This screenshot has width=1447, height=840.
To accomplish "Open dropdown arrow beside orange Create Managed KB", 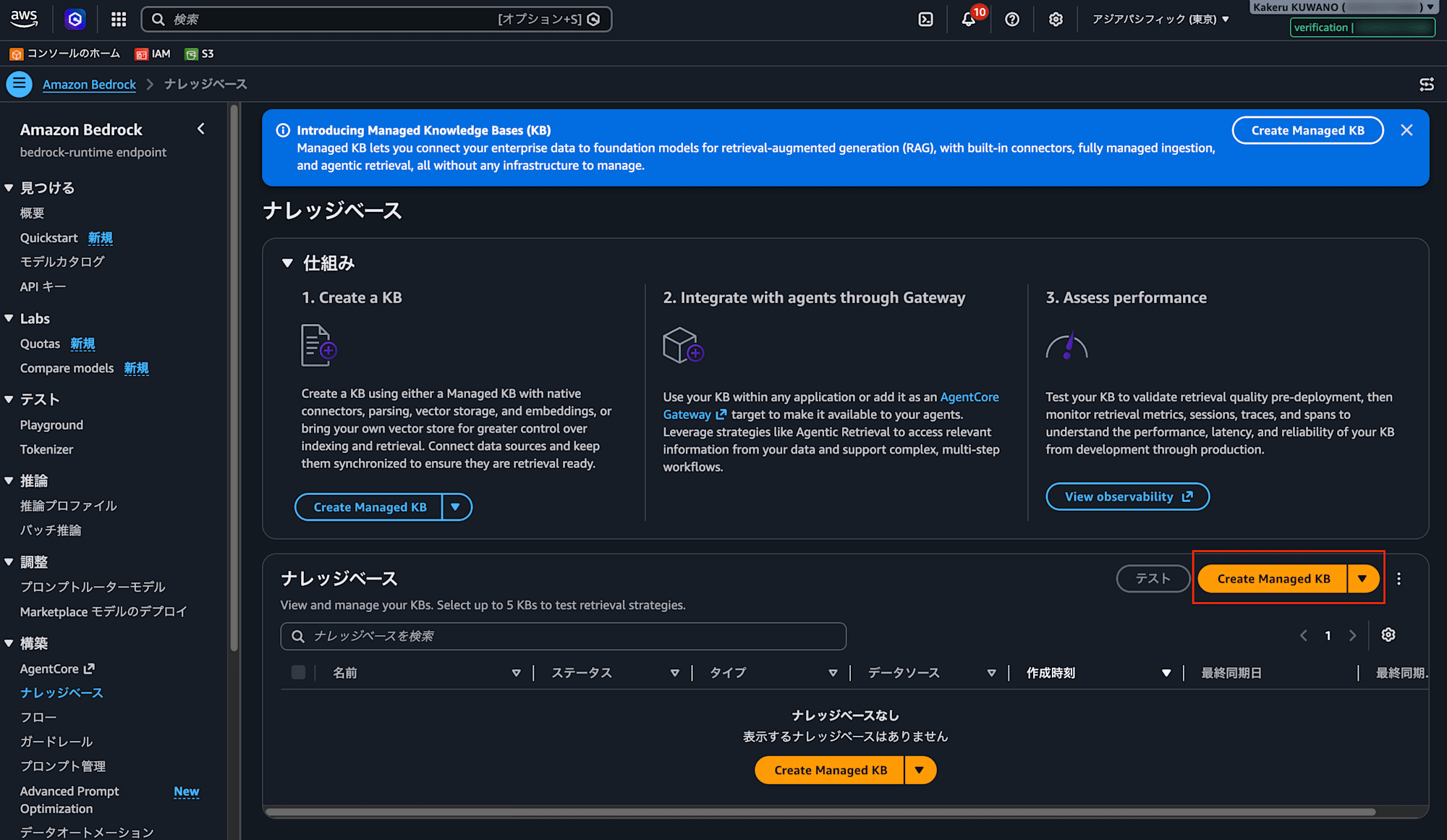I will (1363, 579).
